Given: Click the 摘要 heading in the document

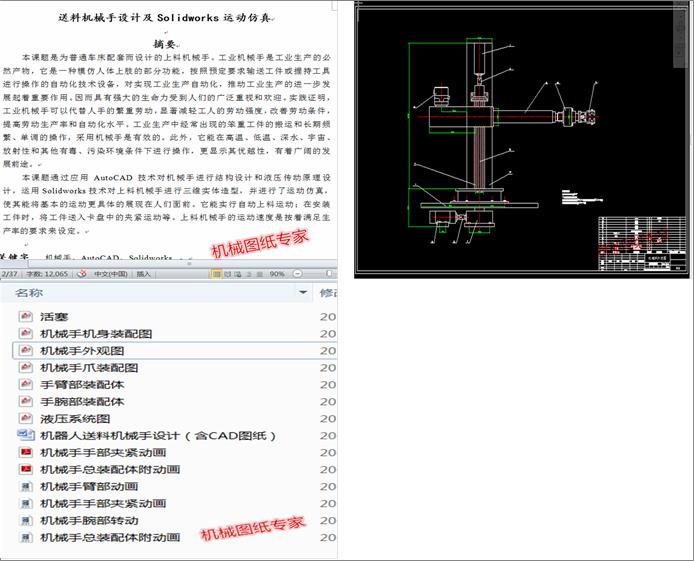Looking at the screenshot, I should (x=164, y=44).
